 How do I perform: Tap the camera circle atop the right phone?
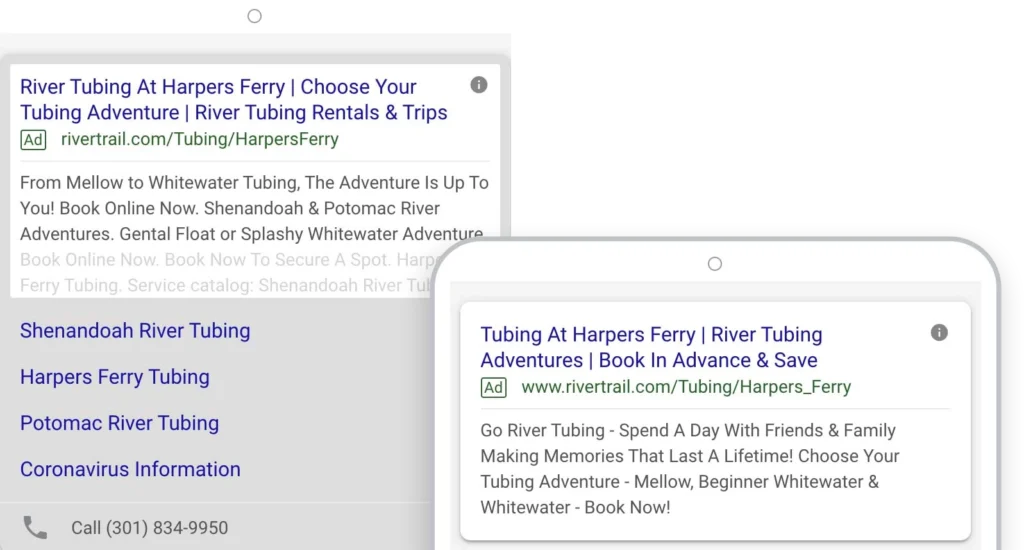[x=715, y=264]
